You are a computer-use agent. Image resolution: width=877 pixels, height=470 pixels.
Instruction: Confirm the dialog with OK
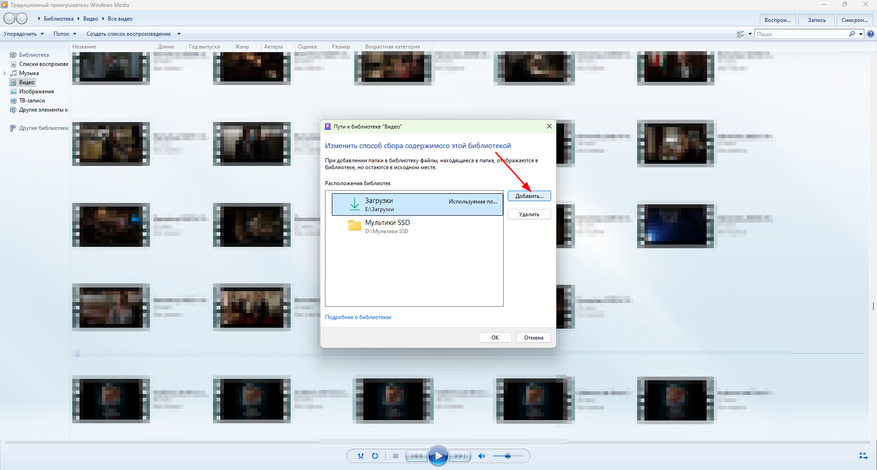tap(495, 337)
